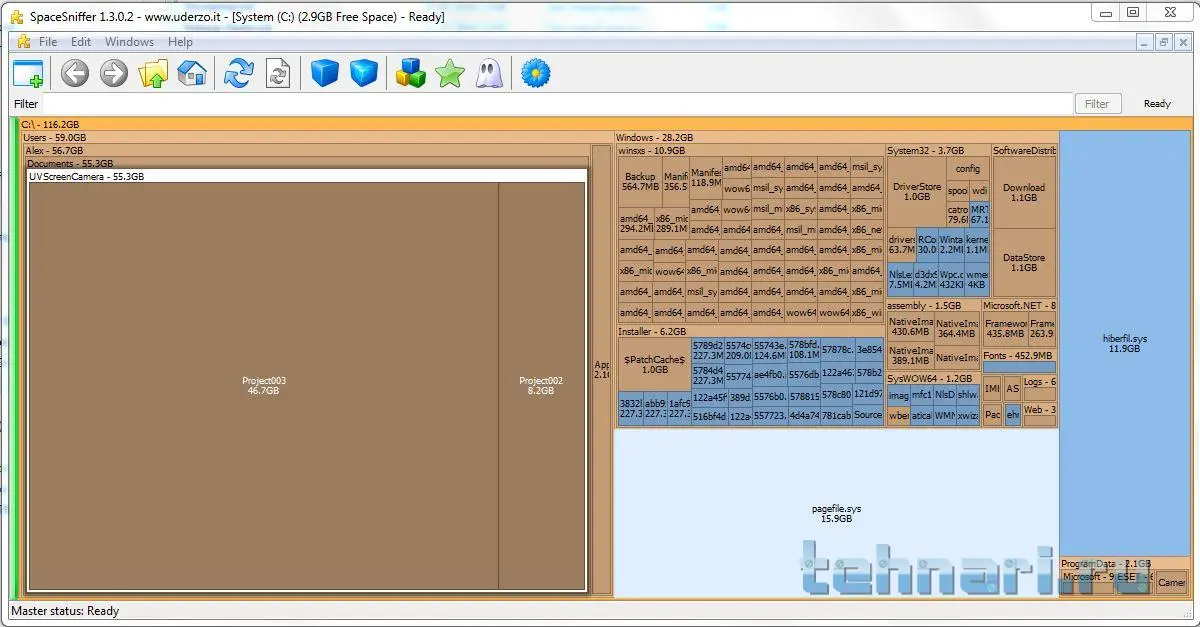Click the document rescan icon
The height and width of the screenshot is (627, 1200).
coord(278,73)
